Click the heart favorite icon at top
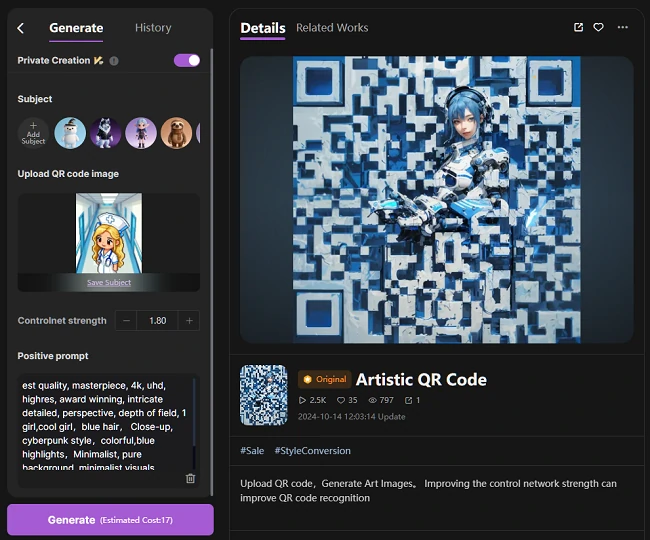The height and width of the screenshot is (540, 650). click(598, 27)
